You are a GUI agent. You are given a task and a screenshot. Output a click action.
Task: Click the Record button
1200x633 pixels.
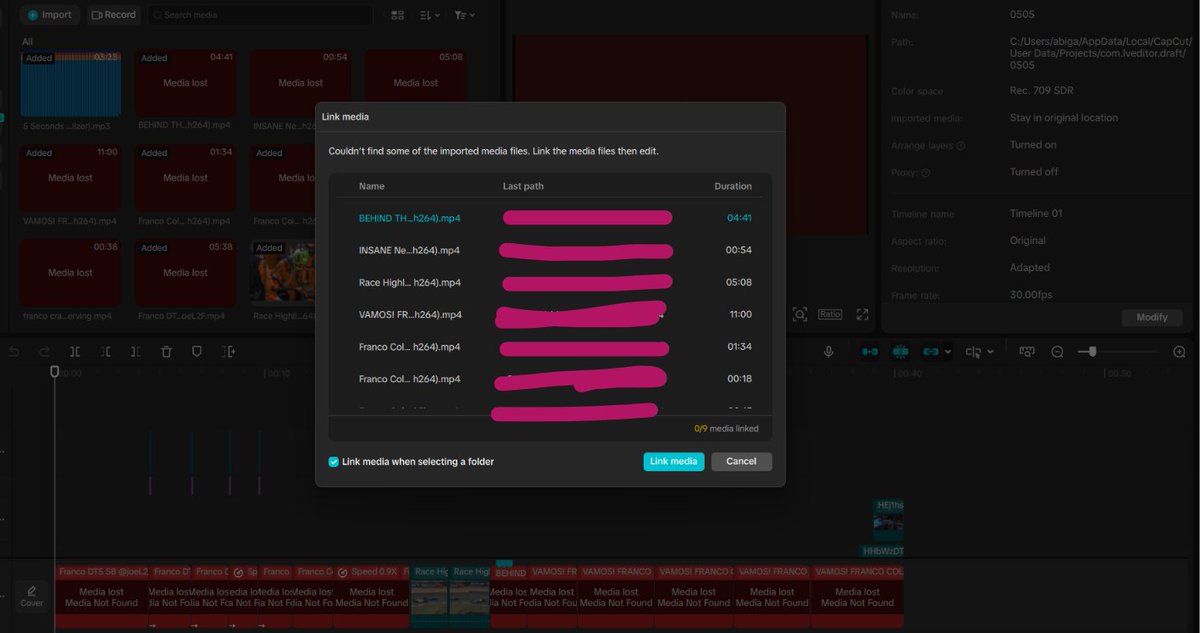coord(113,15)
